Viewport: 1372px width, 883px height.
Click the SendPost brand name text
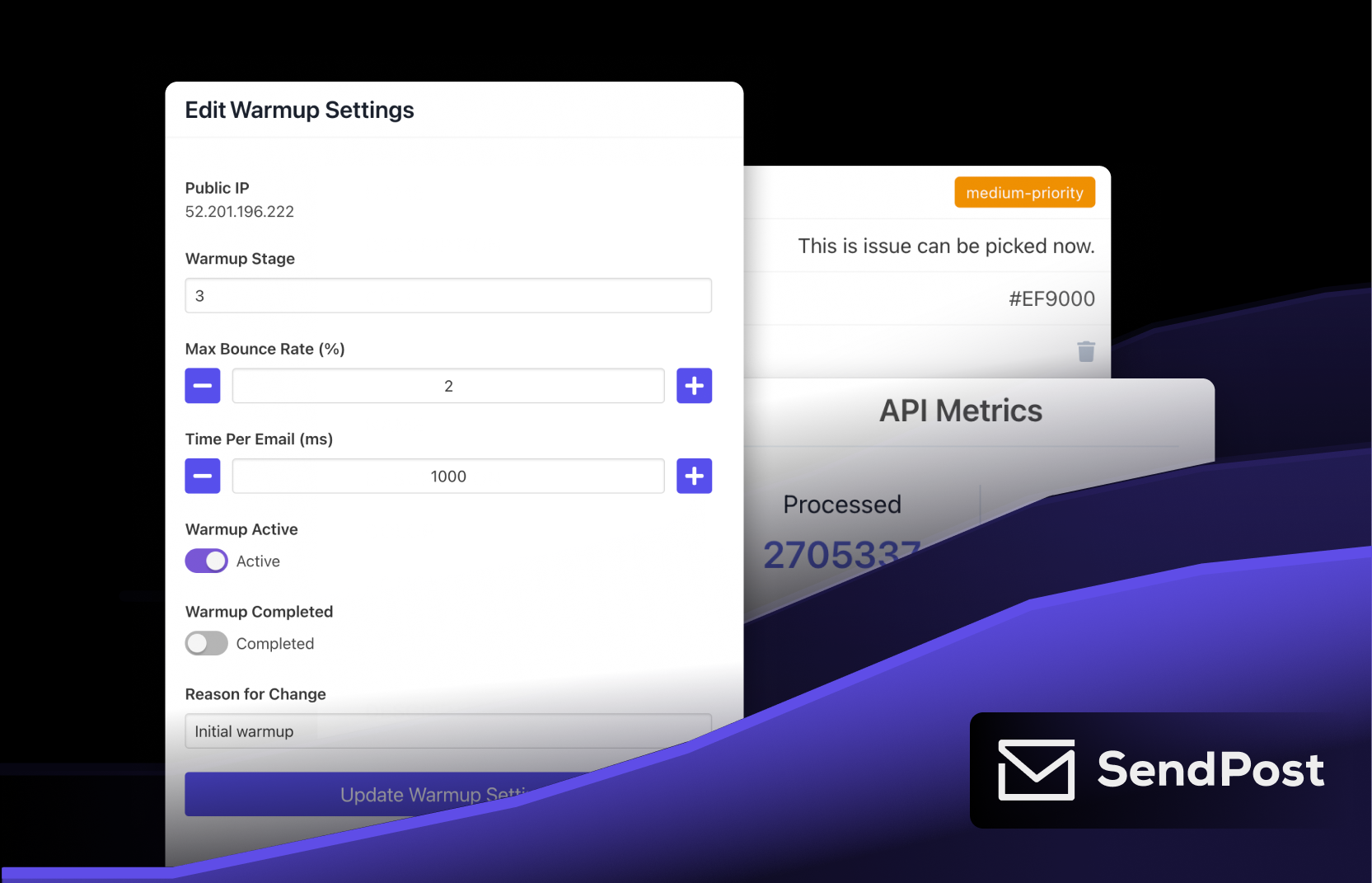pyautogui.click(x=1210, y=769)
